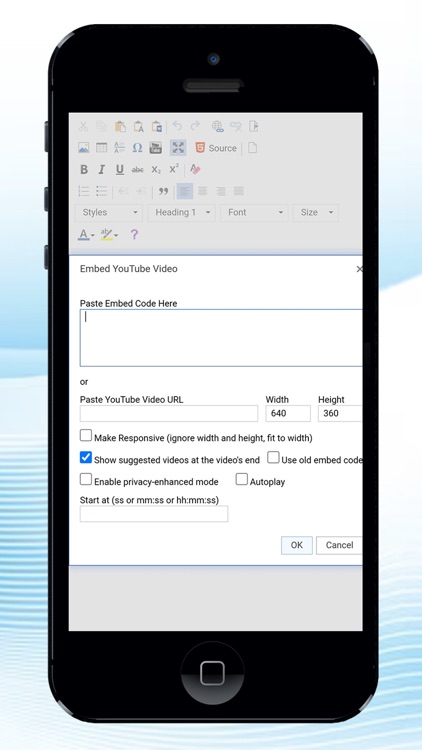Viewport: 422px width, 750px height.
Task: Click the Cancel button
Action: point(339,545)
